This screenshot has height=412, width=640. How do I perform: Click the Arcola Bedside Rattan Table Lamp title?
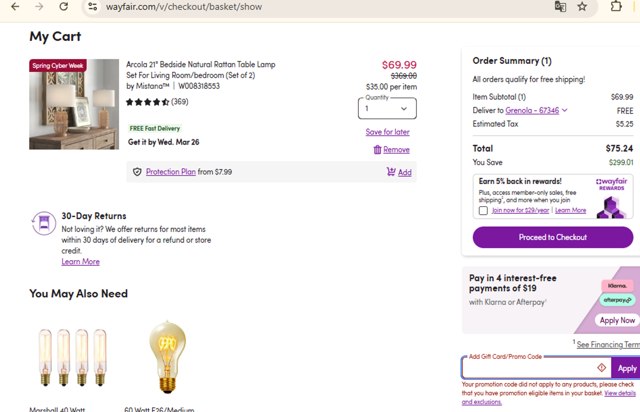[201, 70]
